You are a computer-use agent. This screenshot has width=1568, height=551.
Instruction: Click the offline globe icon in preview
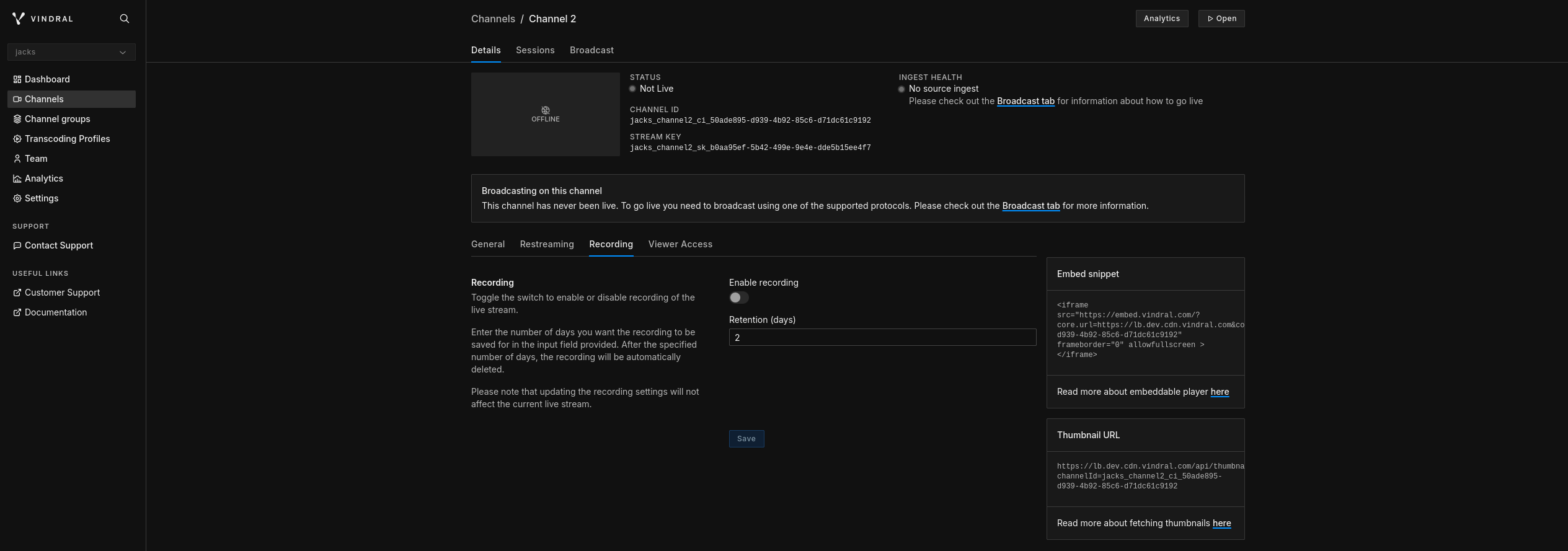point(546,110)
